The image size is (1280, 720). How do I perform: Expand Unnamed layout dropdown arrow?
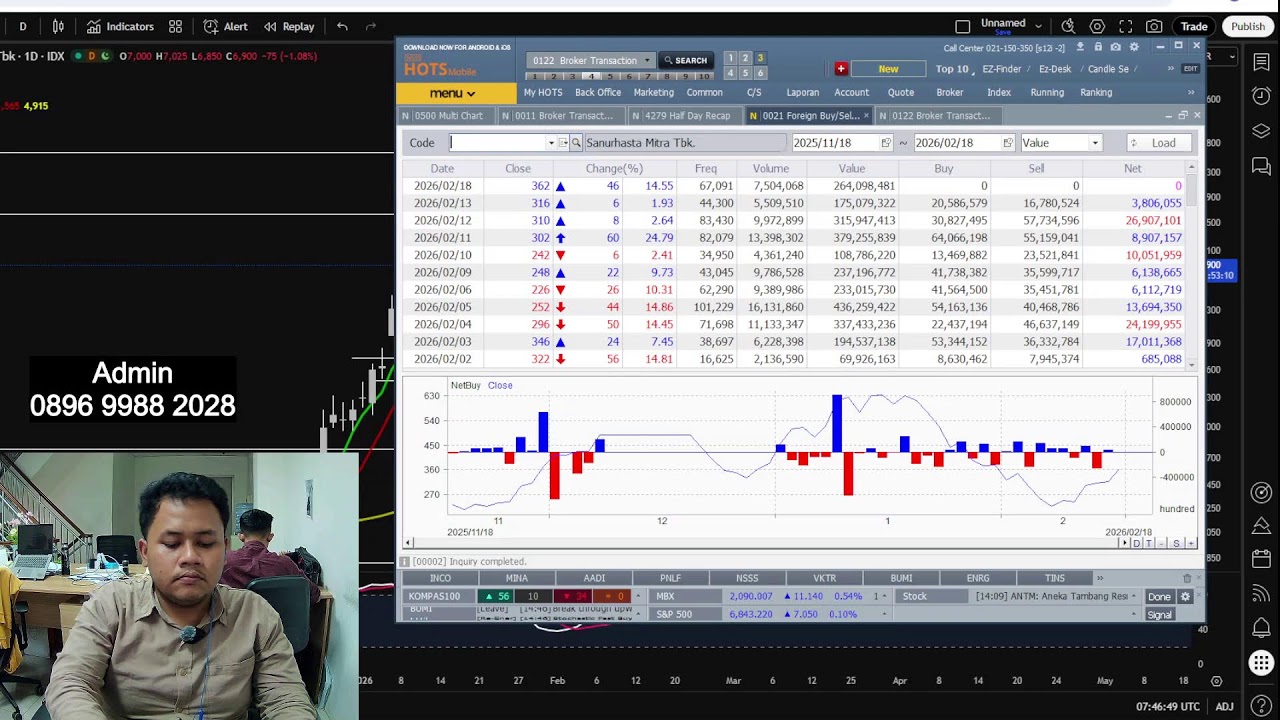coord(1039,26)
